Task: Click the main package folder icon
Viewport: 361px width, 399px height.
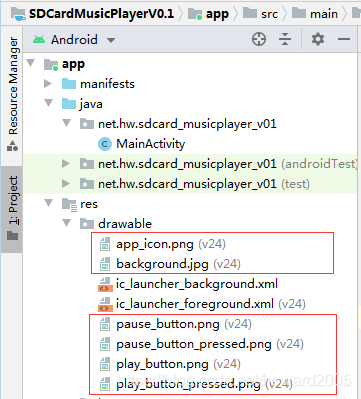Action: click(x=87, y=124)
